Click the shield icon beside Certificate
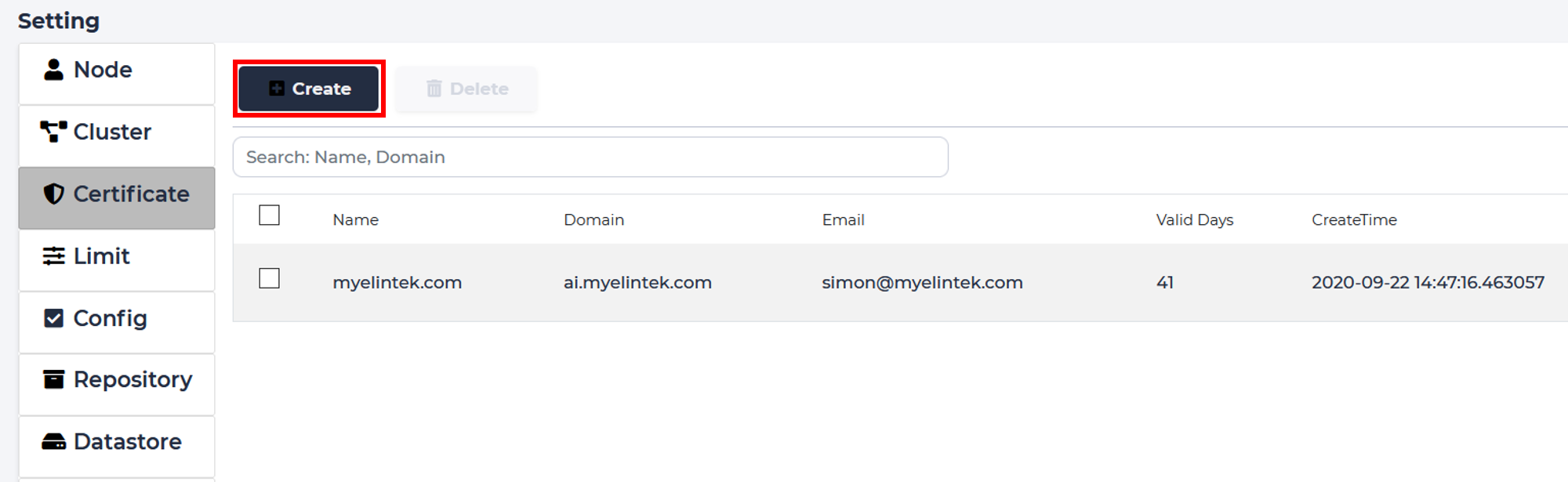Screen dimensions: 1568x482 53,194
